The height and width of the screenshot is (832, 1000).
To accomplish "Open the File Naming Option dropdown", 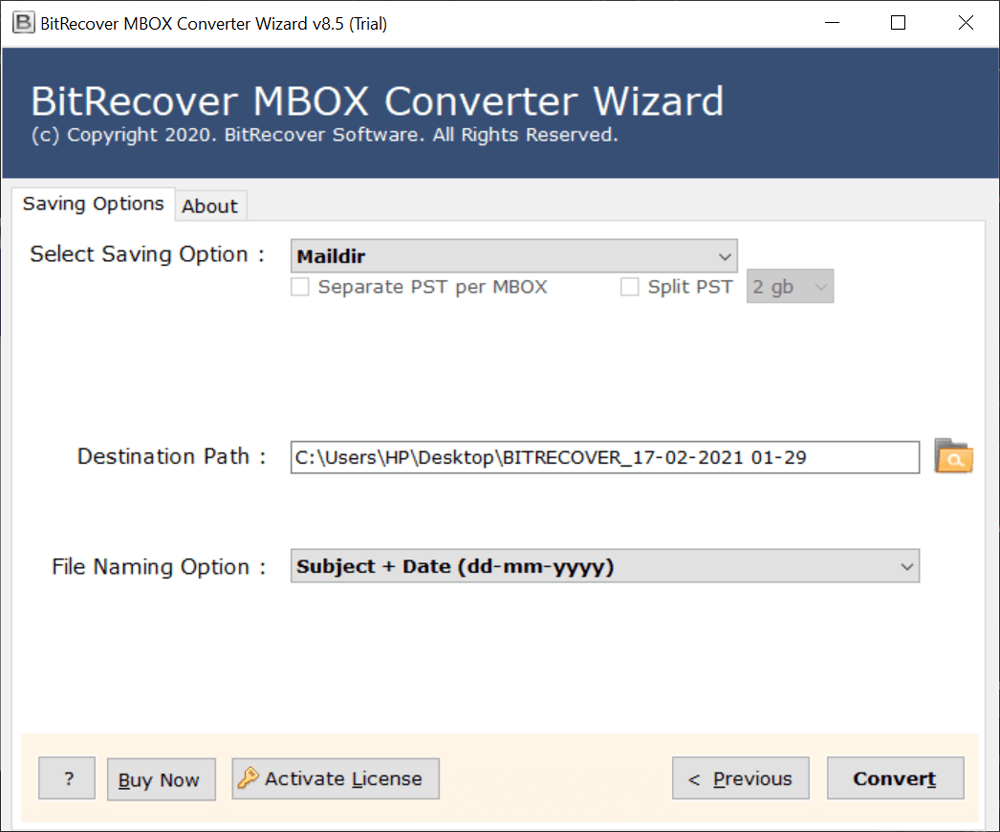I will (605, 566).
